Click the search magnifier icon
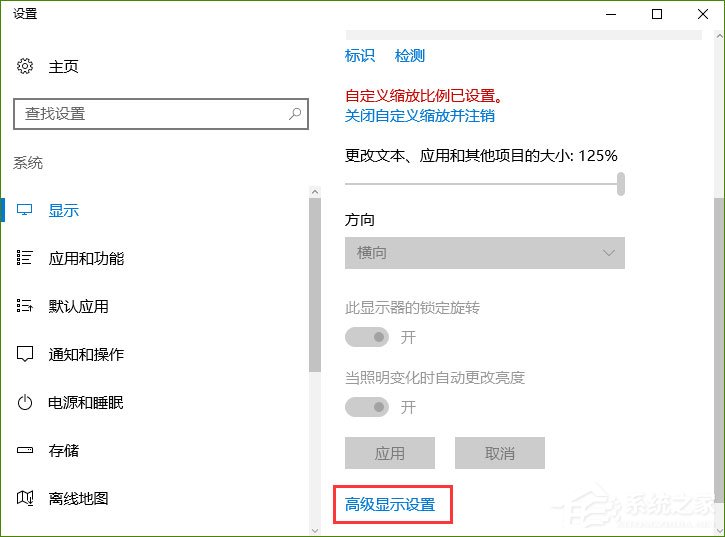 295,114
